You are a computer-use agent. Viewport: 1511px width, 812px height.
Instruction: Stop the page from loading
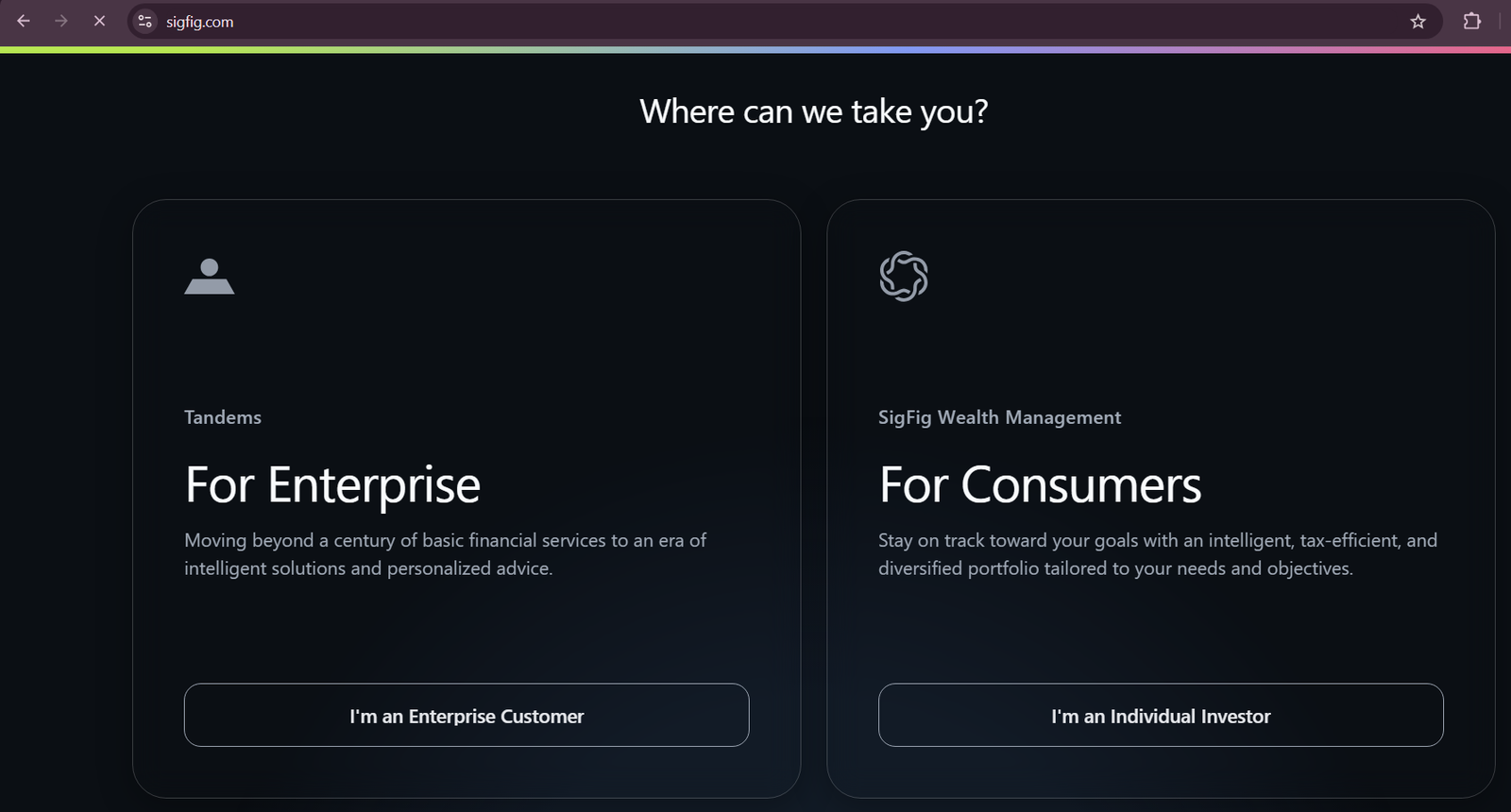point(99,21)
